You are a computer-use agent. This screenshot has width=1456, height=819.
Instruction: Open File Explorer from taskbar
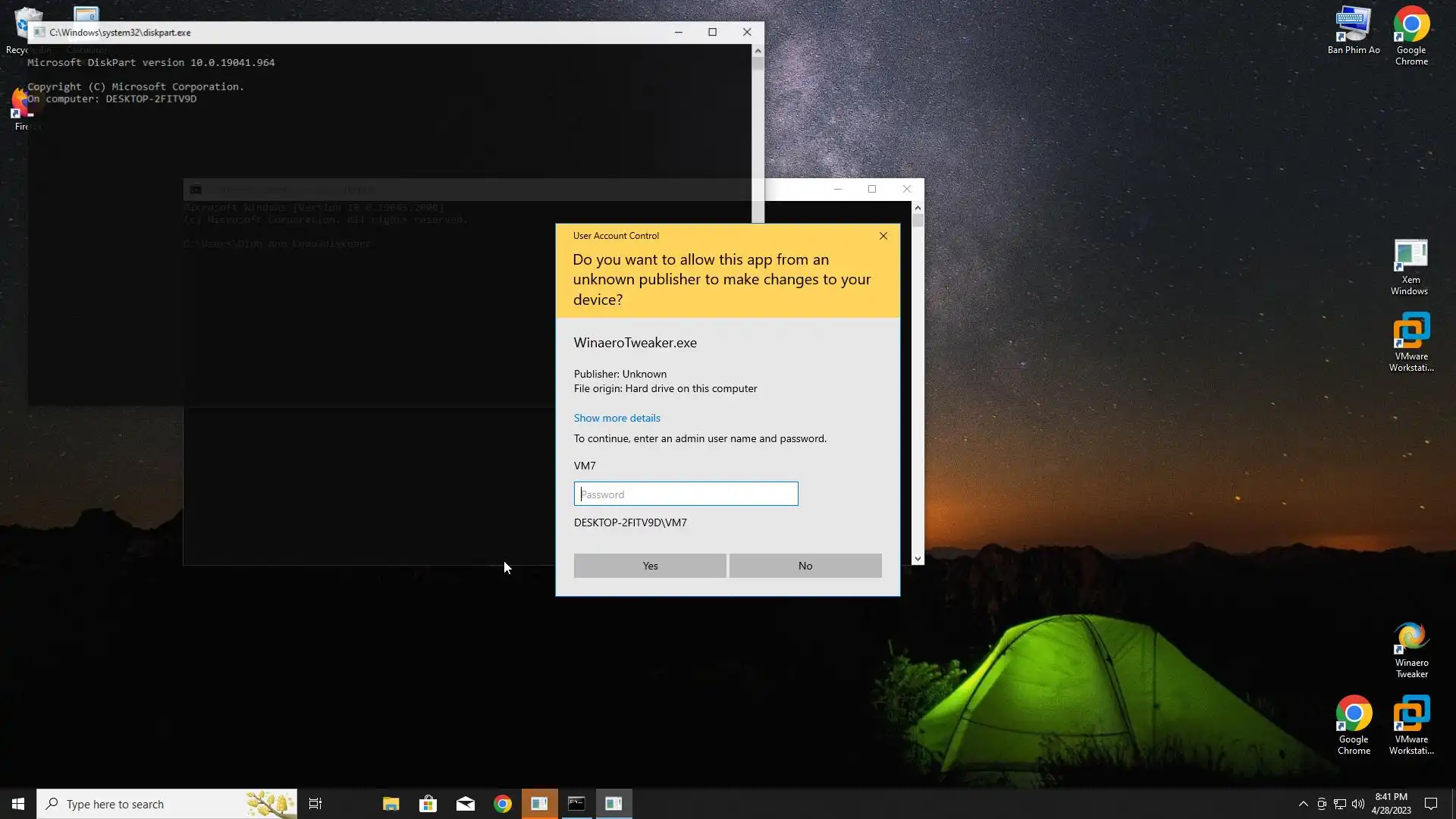tap(391, 804)
